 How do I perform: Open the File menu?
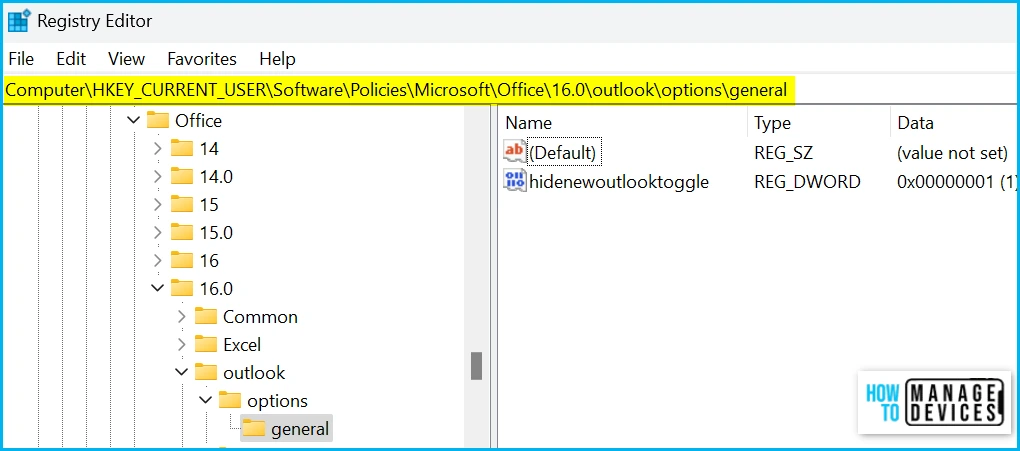click(21, 59)
